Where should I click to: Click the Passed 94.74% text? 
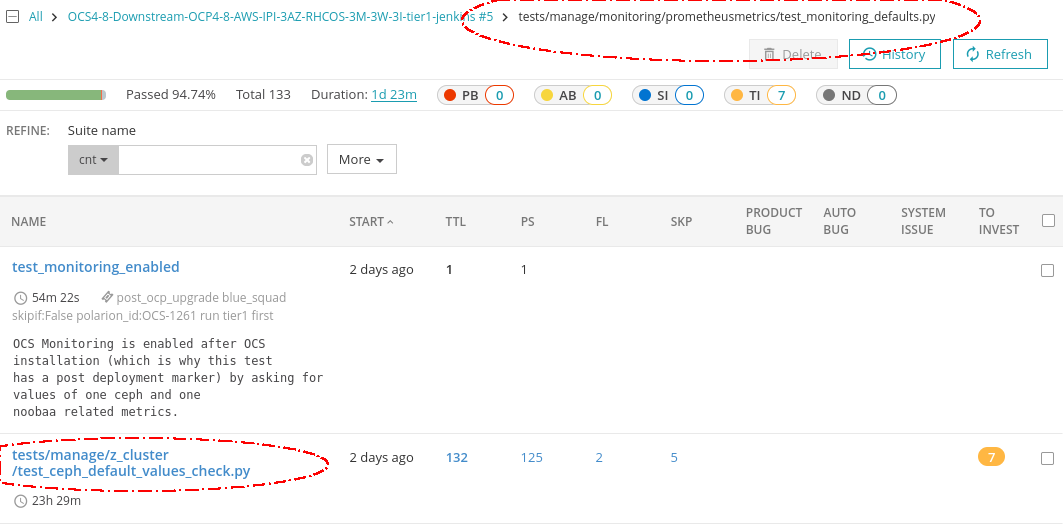click(x=171, y=95)
